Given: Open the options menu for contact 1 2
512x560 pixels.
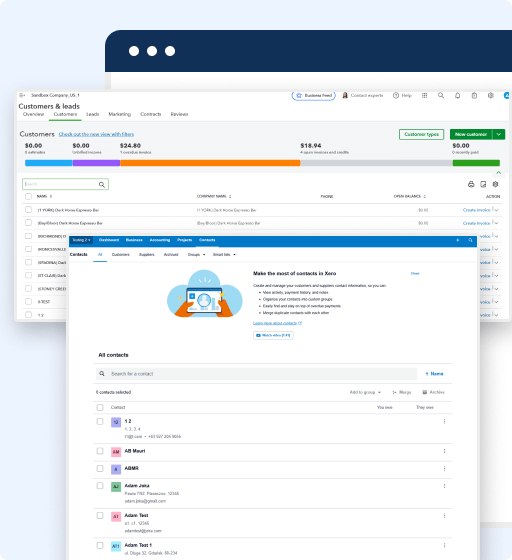Looking at the screenshot, I should [x=445, y=421].
